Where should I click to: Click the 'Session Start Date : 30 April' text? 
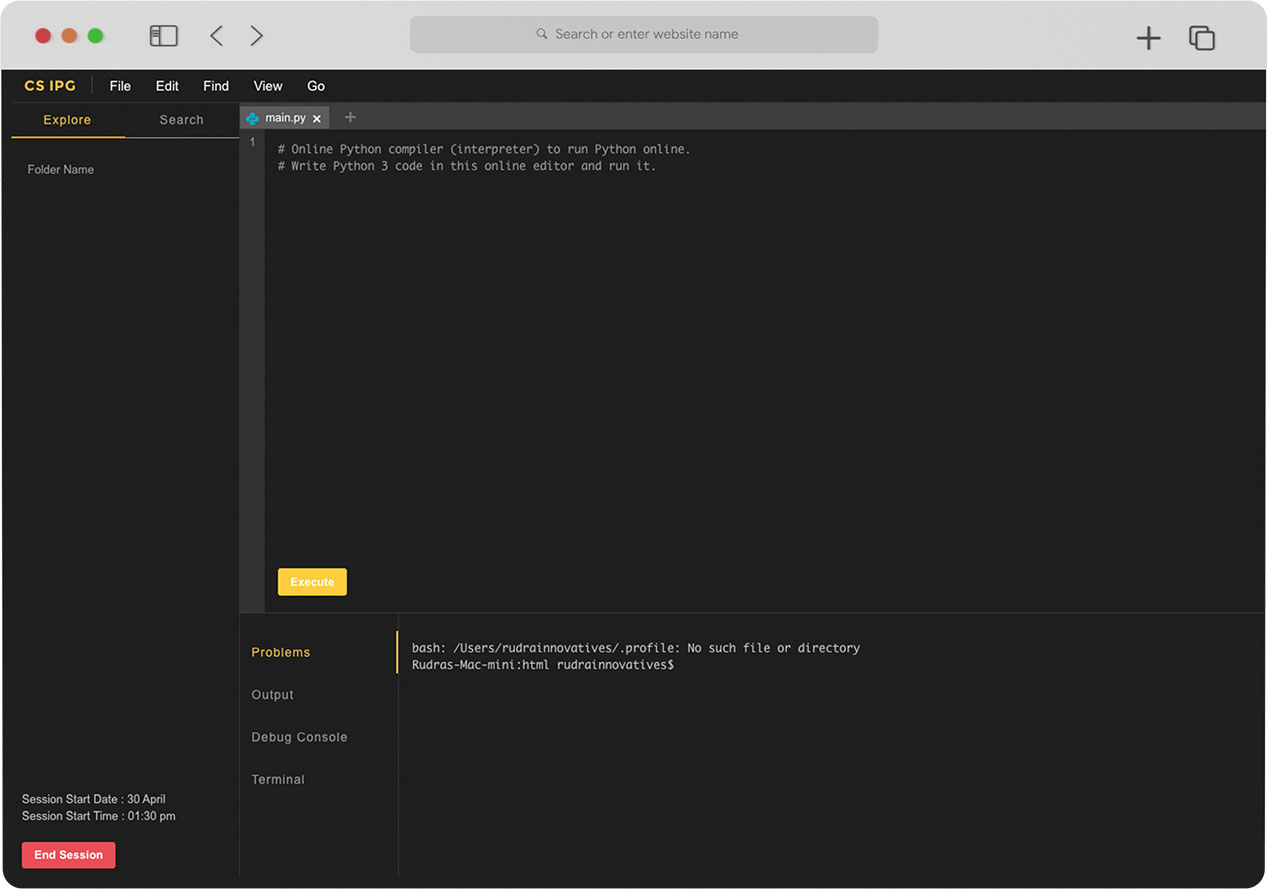coord(94,799)
